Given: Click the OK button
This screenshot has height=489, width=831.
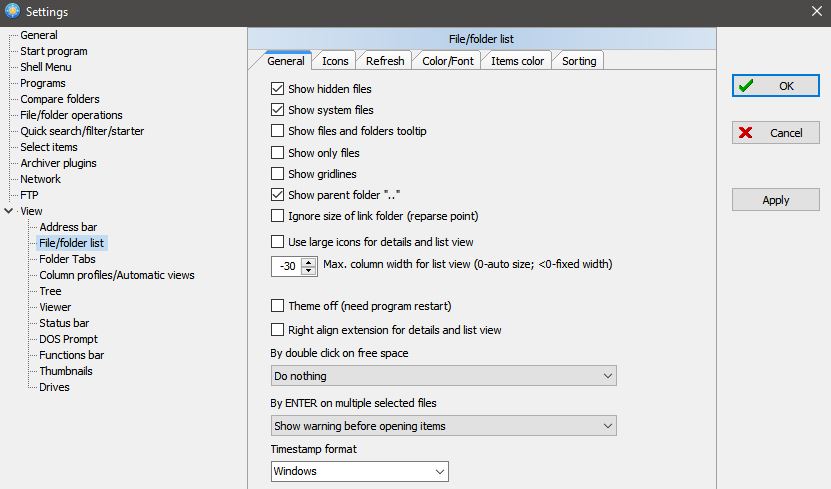Looking at the screenshot, I should pos(776,86).
